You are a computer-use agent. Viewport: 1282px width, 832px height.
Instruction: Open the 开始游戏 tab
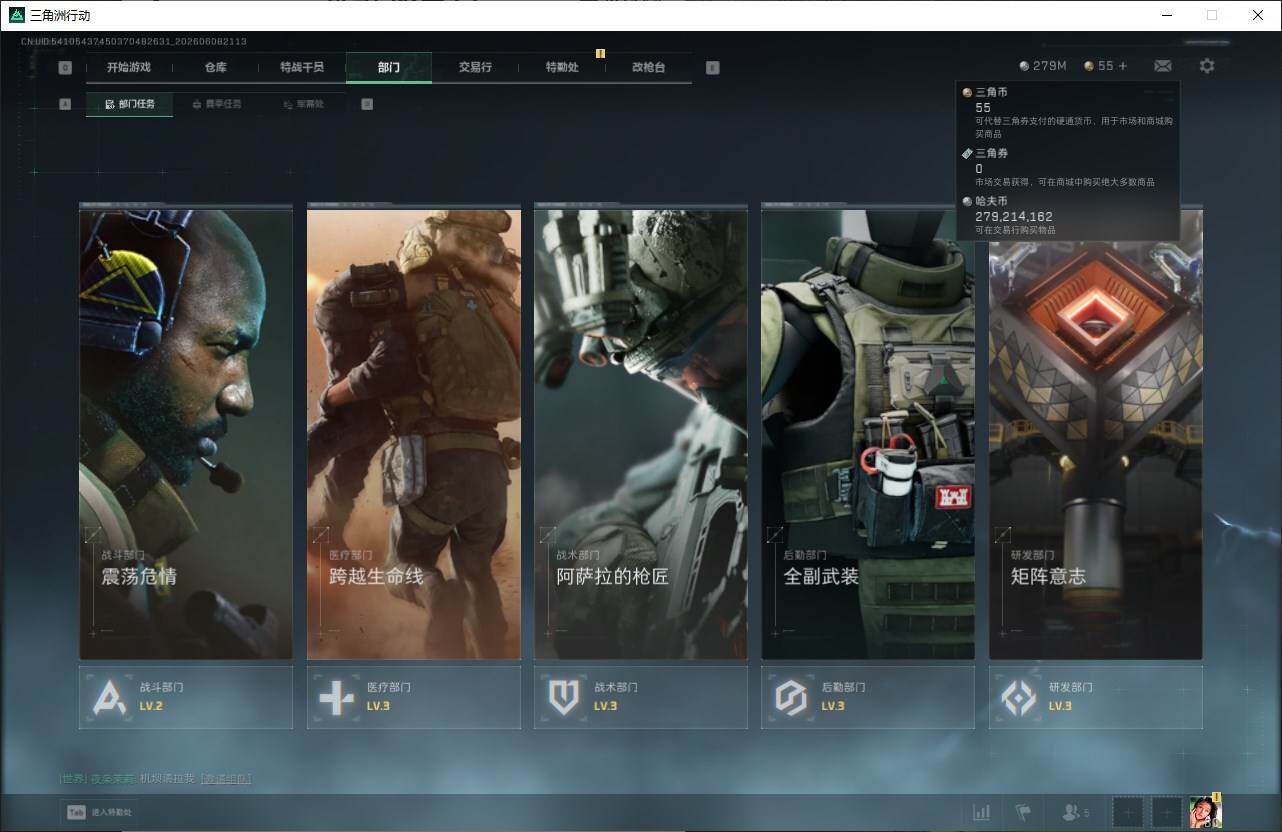point(129,67)
